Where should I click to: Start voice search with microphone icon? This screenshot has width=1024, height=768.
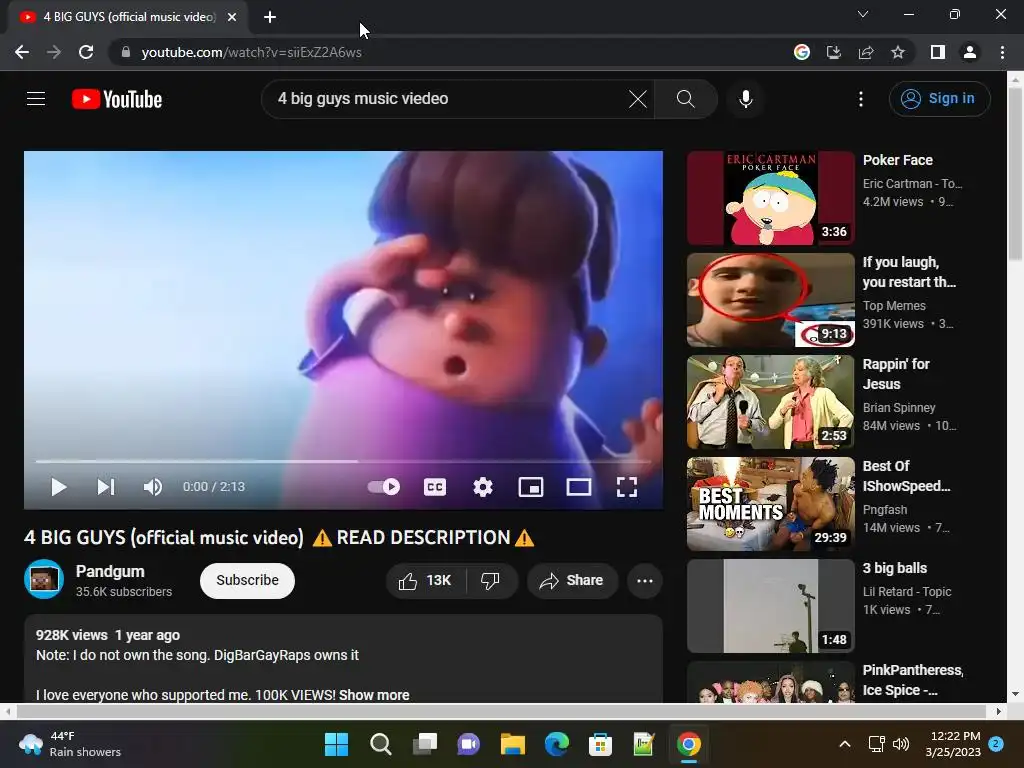click(x=745, y=99)
